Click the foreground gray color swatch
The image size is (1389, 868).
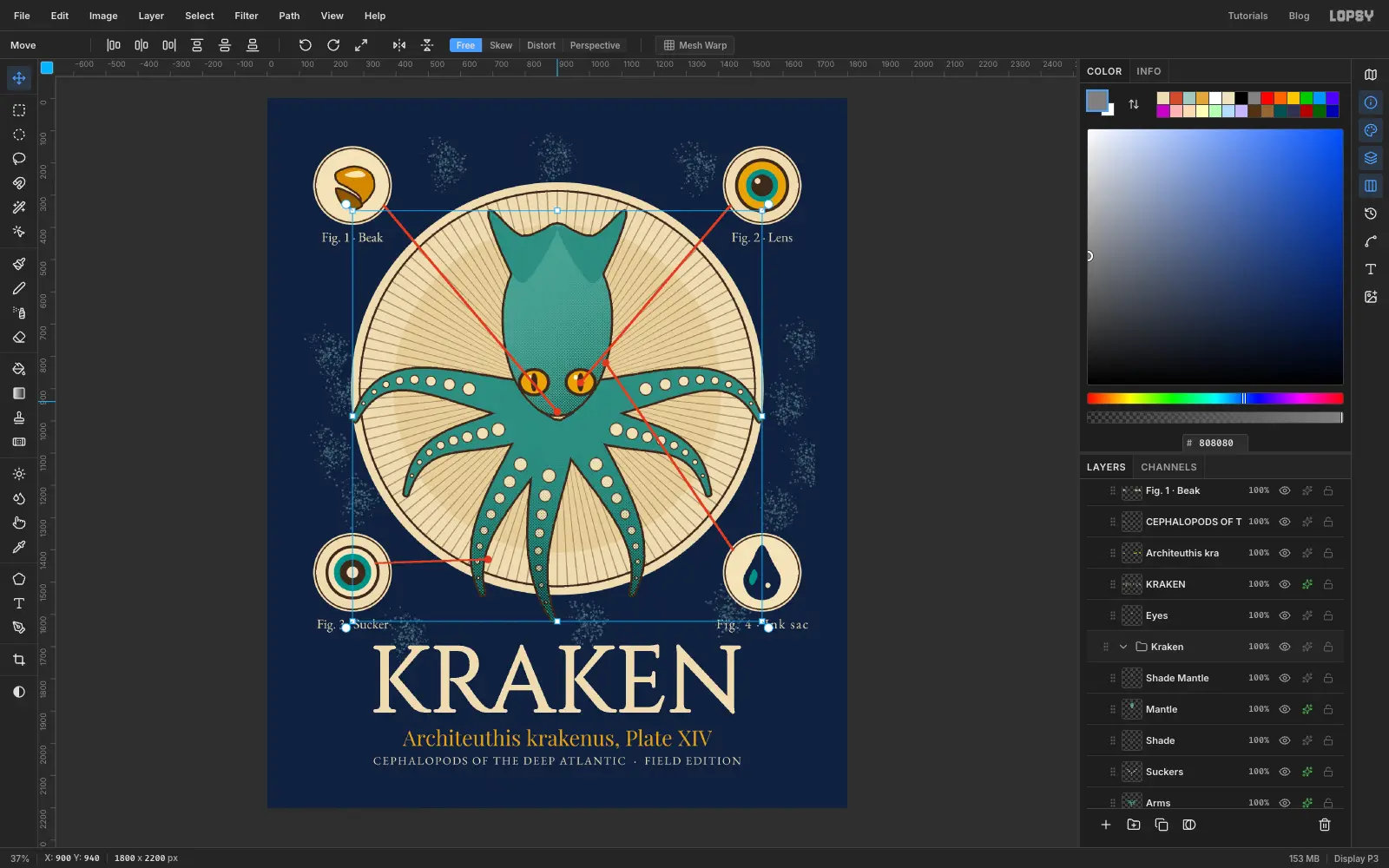1097,101
